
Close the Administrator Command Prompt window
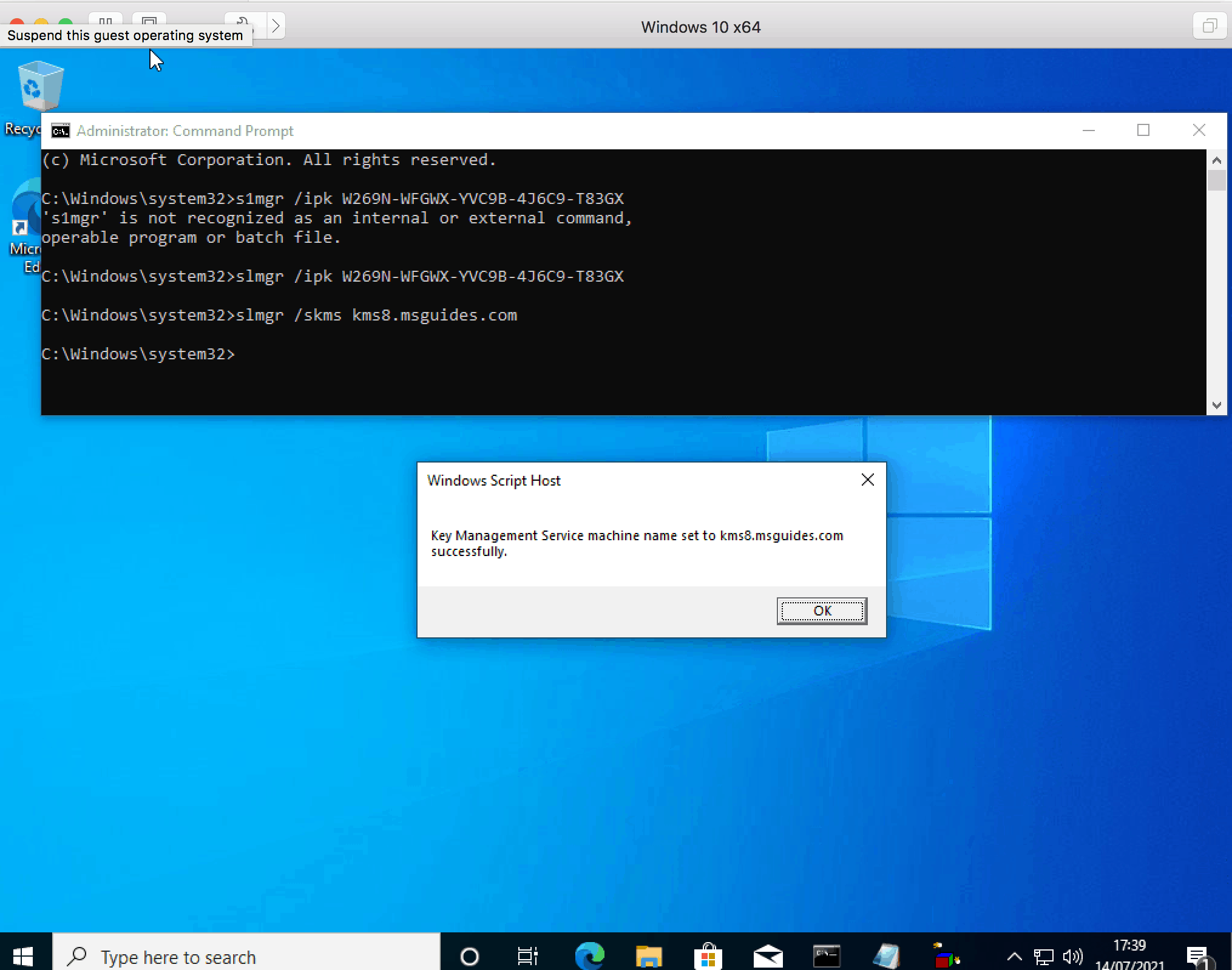pos(1199,131)
